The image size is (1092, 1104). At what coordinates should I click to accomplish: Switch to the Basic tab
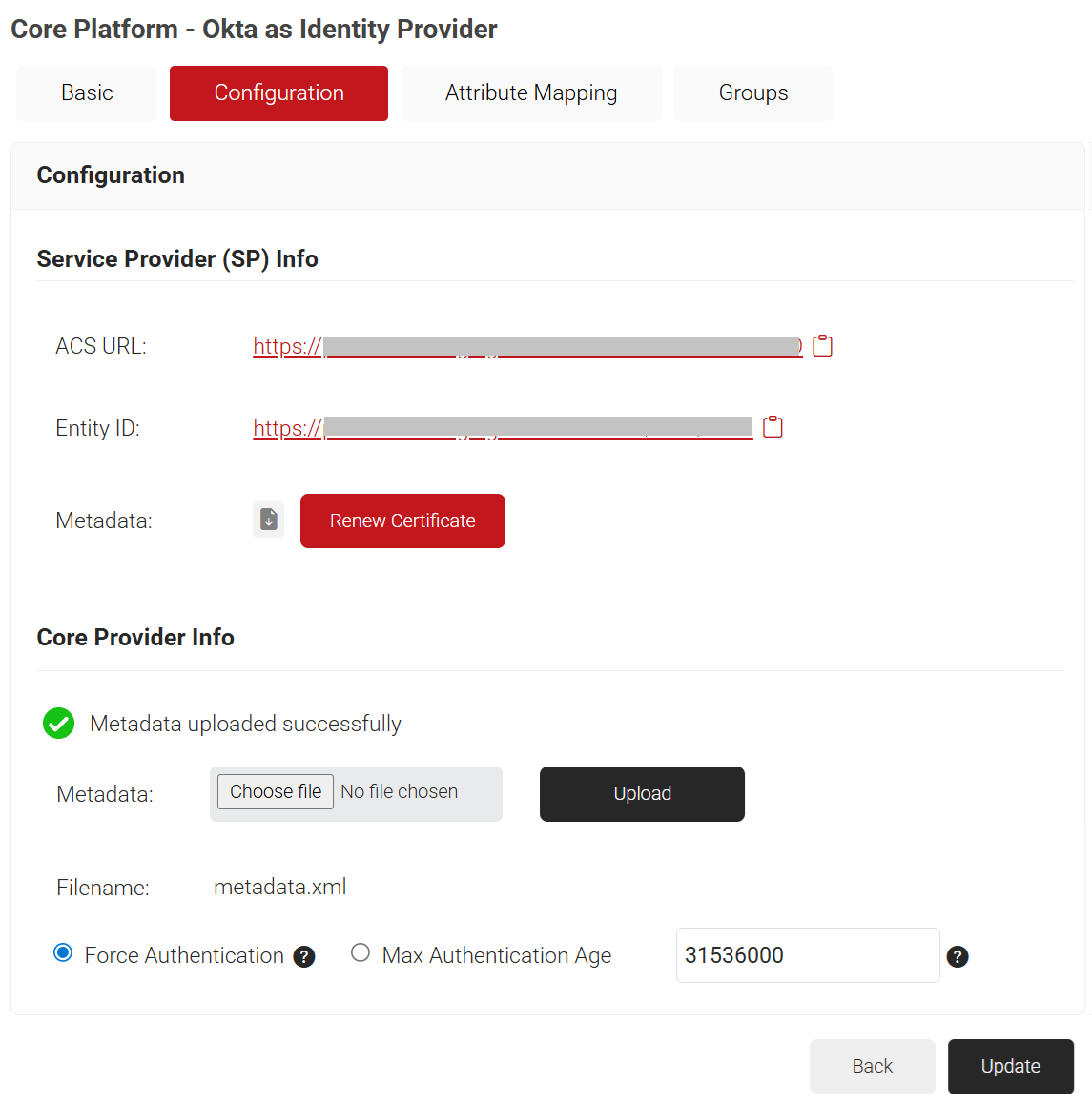87,93
